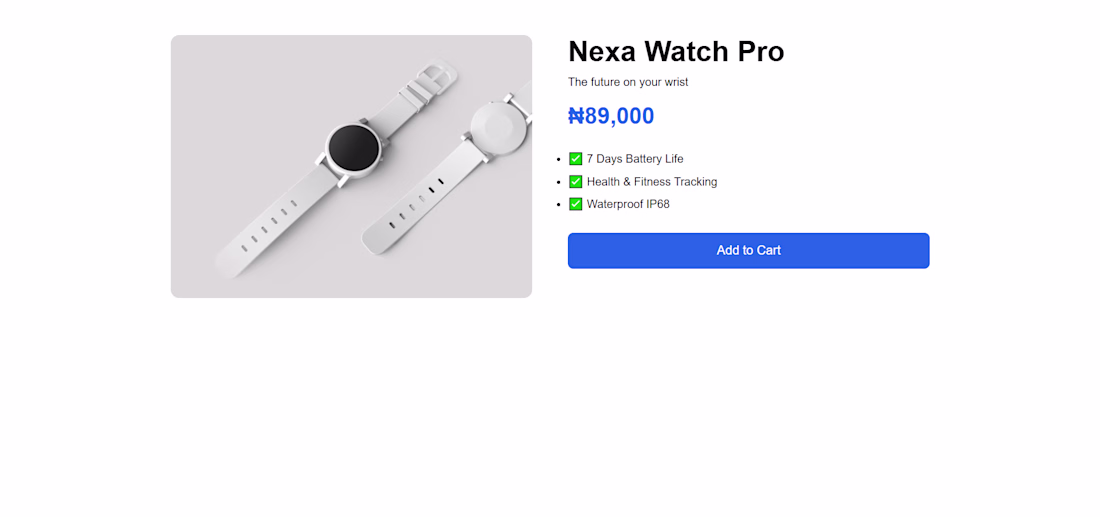Image resolution: width=1100 pixels, height=517 pixels.
Task: Click the green checkmark beside Health & Fitness Tracking
Action: tap(575, 182)
